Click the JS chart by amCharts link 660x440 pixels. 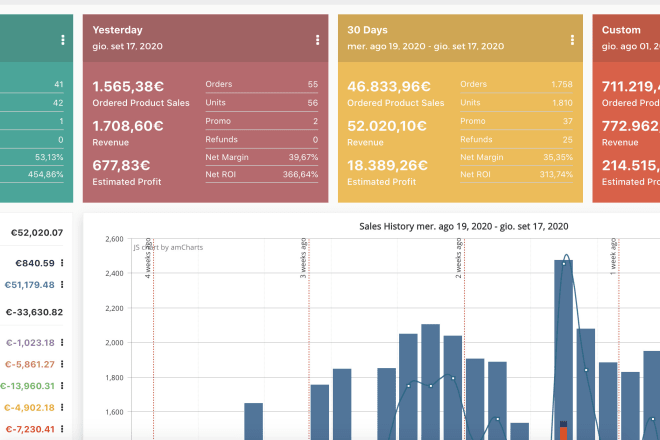(168, 247)
